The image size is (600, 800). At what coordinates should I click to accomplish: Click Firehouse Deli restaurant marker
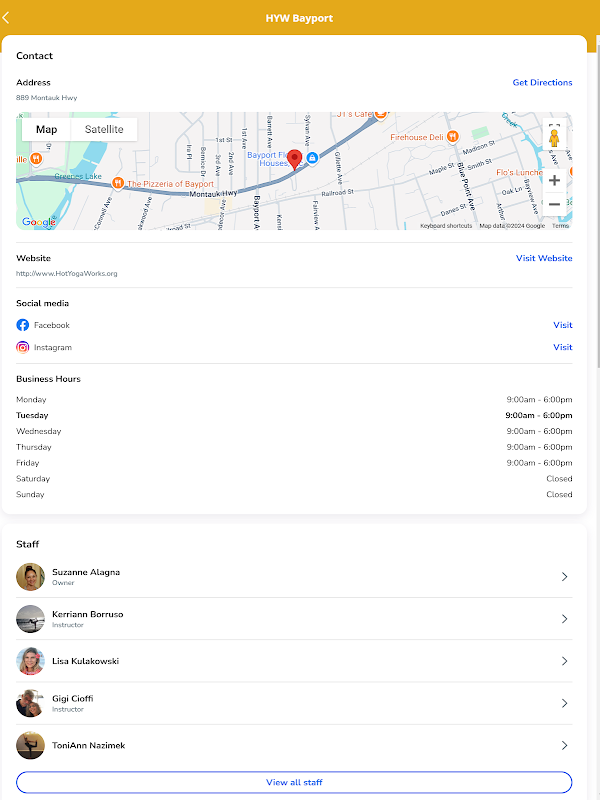click(x=452, y=137)
